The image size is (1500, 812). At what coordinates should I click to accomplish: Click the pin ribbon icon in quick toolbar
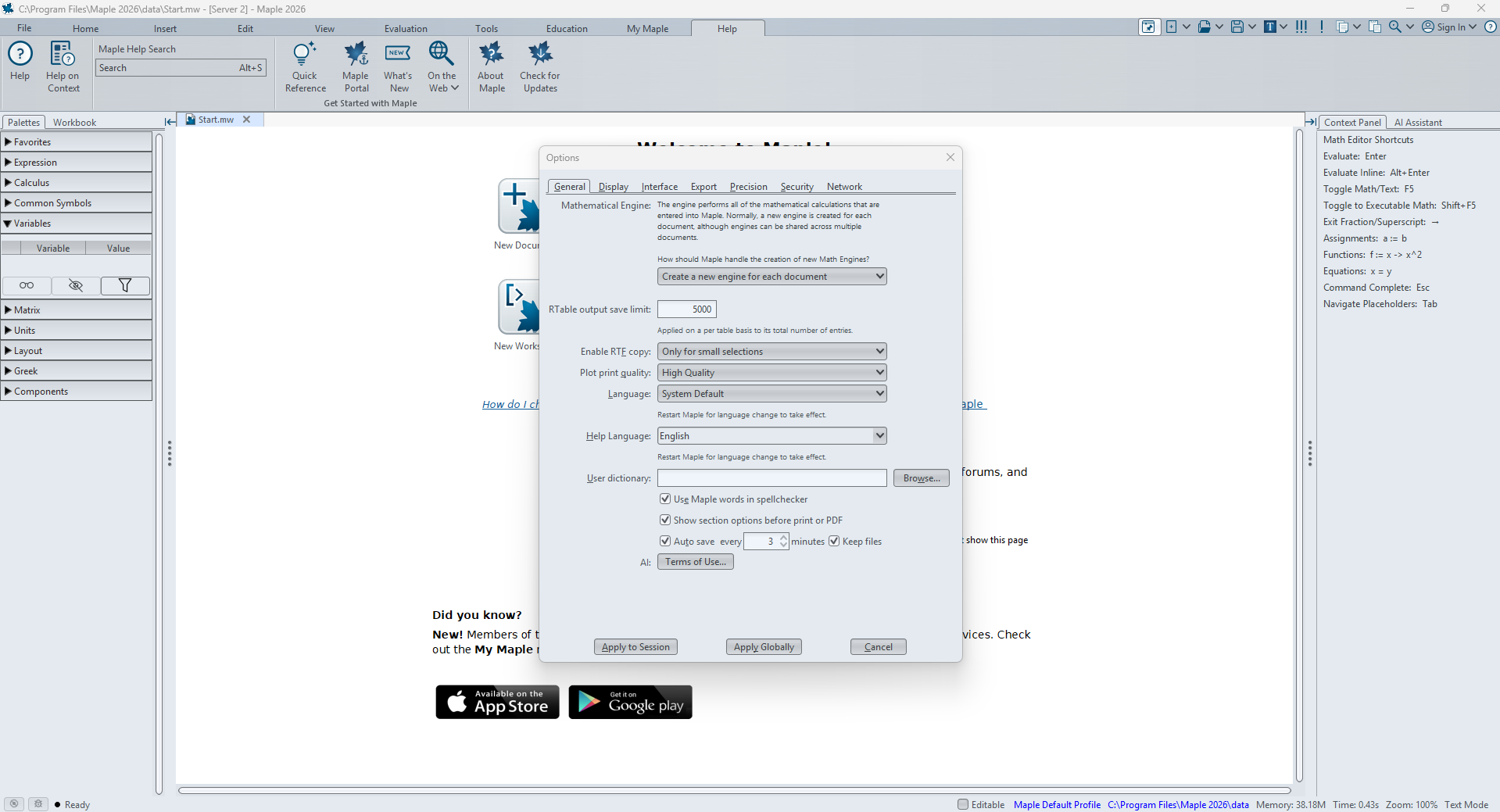click(x=1148, y=27)
